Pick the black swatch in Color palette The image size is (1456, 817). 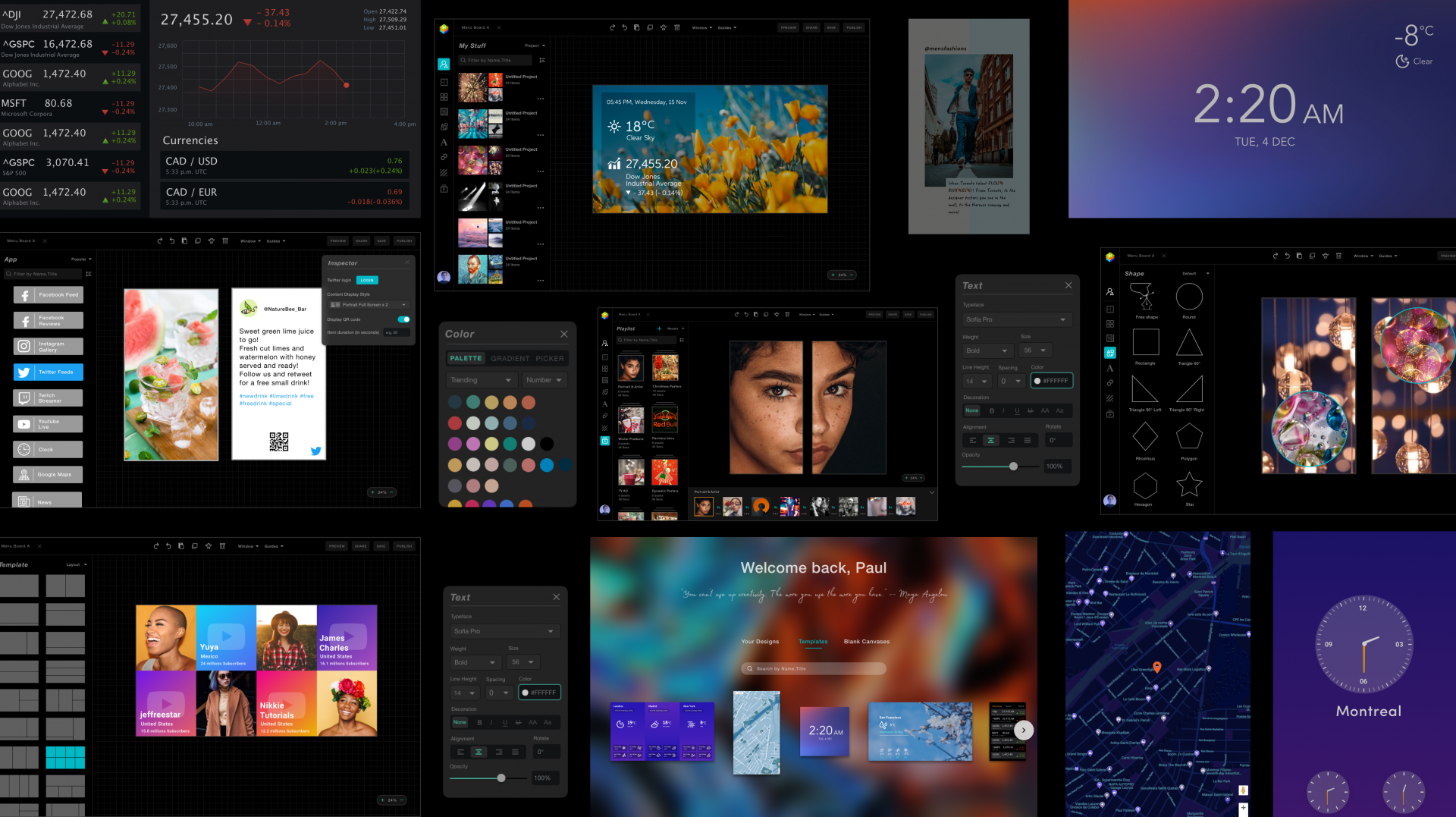[x=547, y=444]
